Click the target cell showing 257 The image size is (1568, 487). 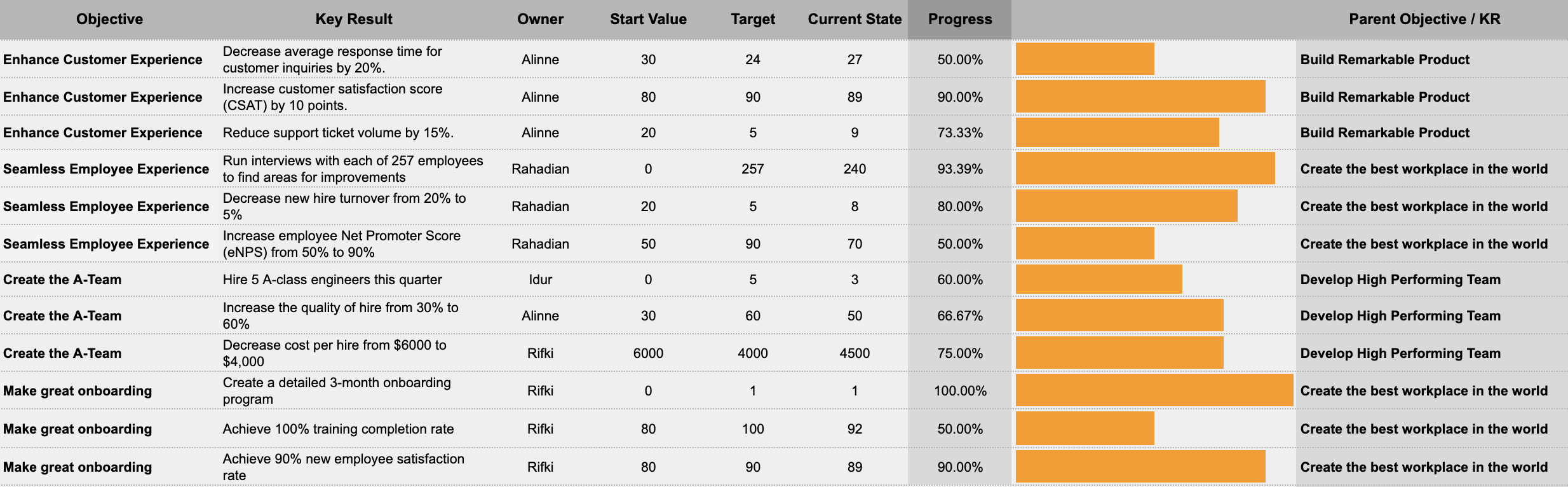(x=753, y=169)
